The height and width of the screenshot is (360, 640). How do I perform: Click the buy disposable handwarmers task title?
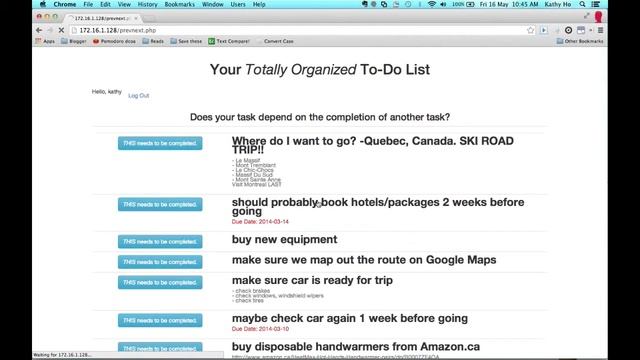click(356, 347)
